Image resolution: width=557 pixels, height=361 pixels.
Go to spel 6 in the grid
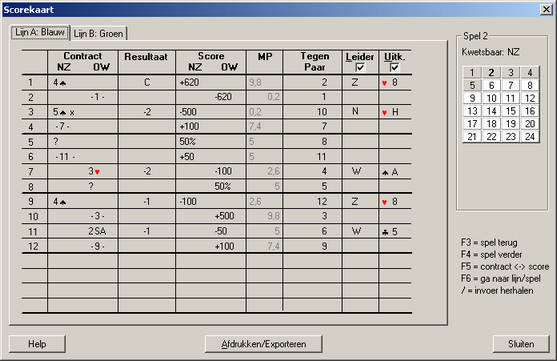[x=491, y=85]
